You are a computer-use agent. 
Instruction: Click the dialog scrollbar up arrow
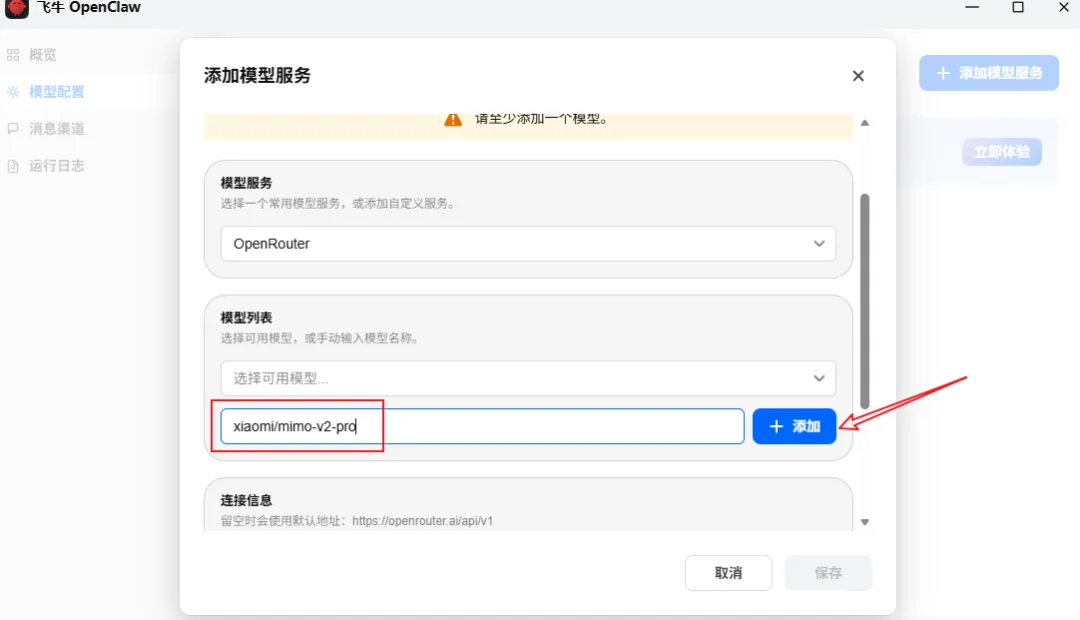pyautogui.click(x=865, y=123)
